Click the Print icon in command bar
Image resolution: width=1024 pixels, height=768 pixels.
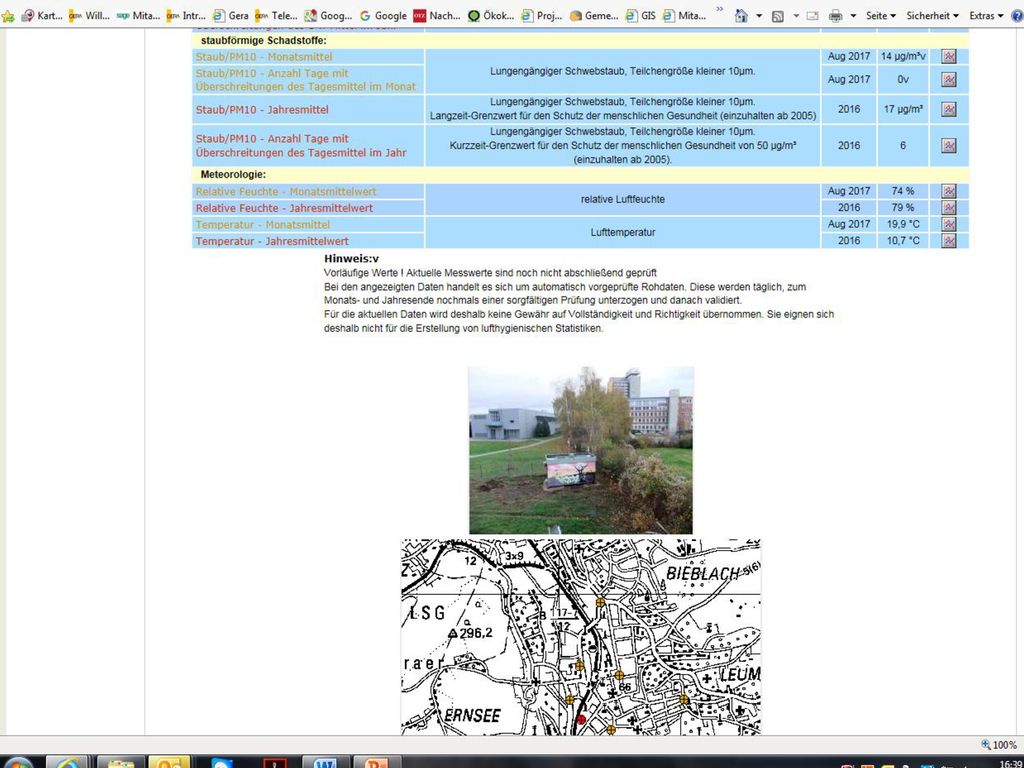[835, 16]
